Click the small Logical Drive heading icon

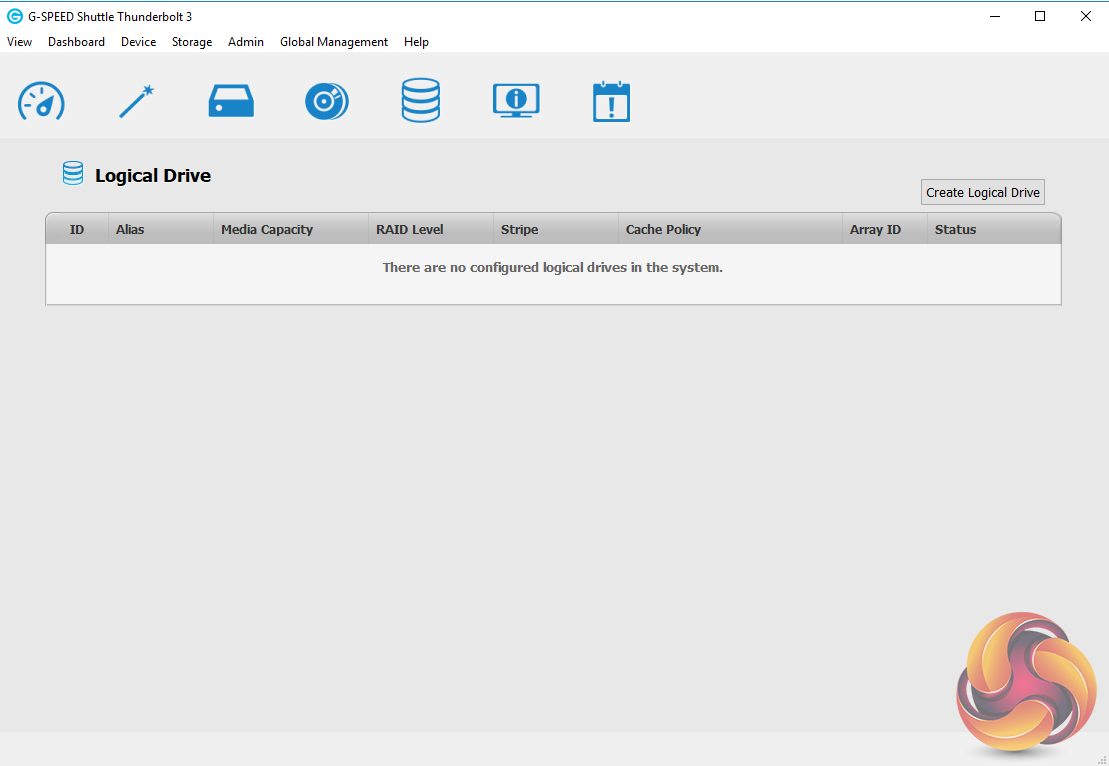[73, 173]
